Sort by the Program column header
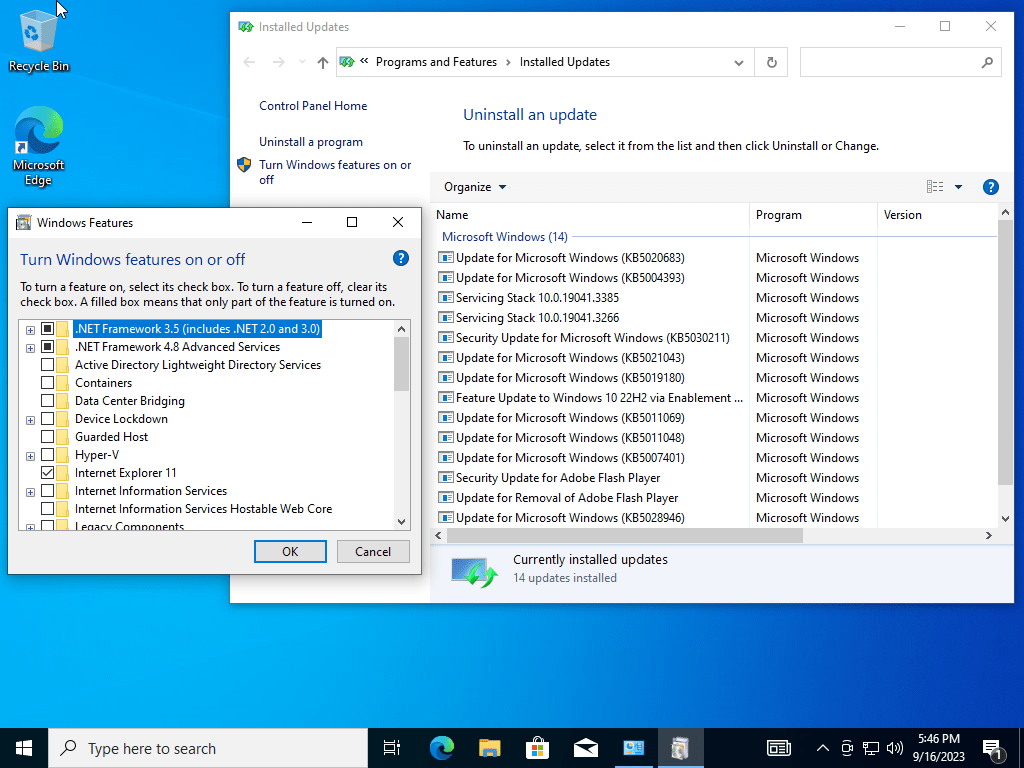 tap(813, 215)
